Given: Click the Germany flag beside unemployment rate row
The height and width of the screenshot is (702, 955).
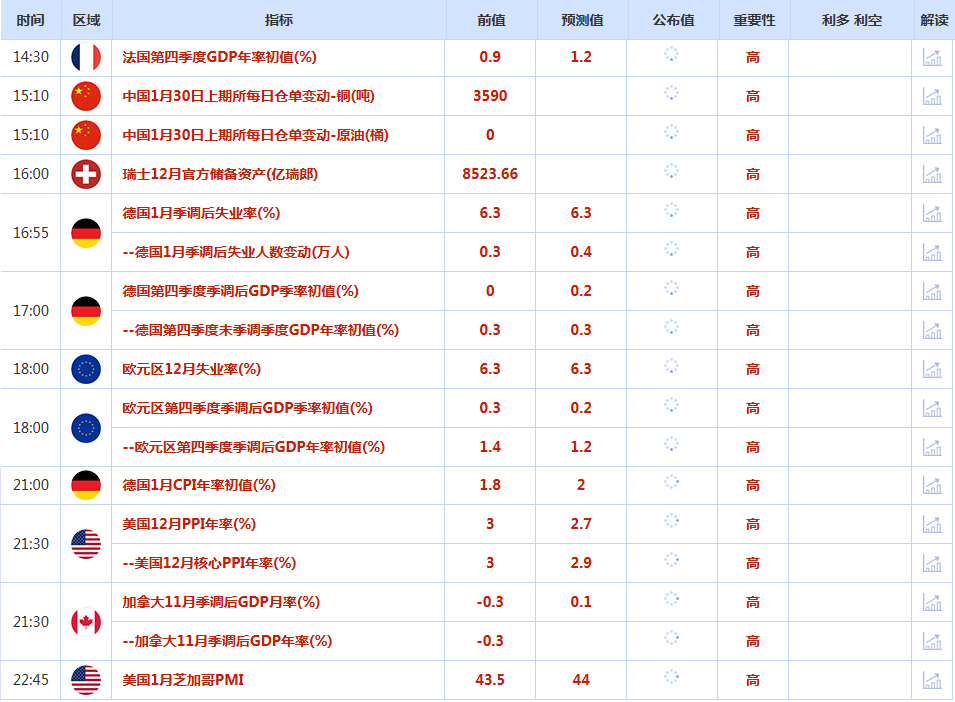Looking at the screenshot, I should pos(84,231).
